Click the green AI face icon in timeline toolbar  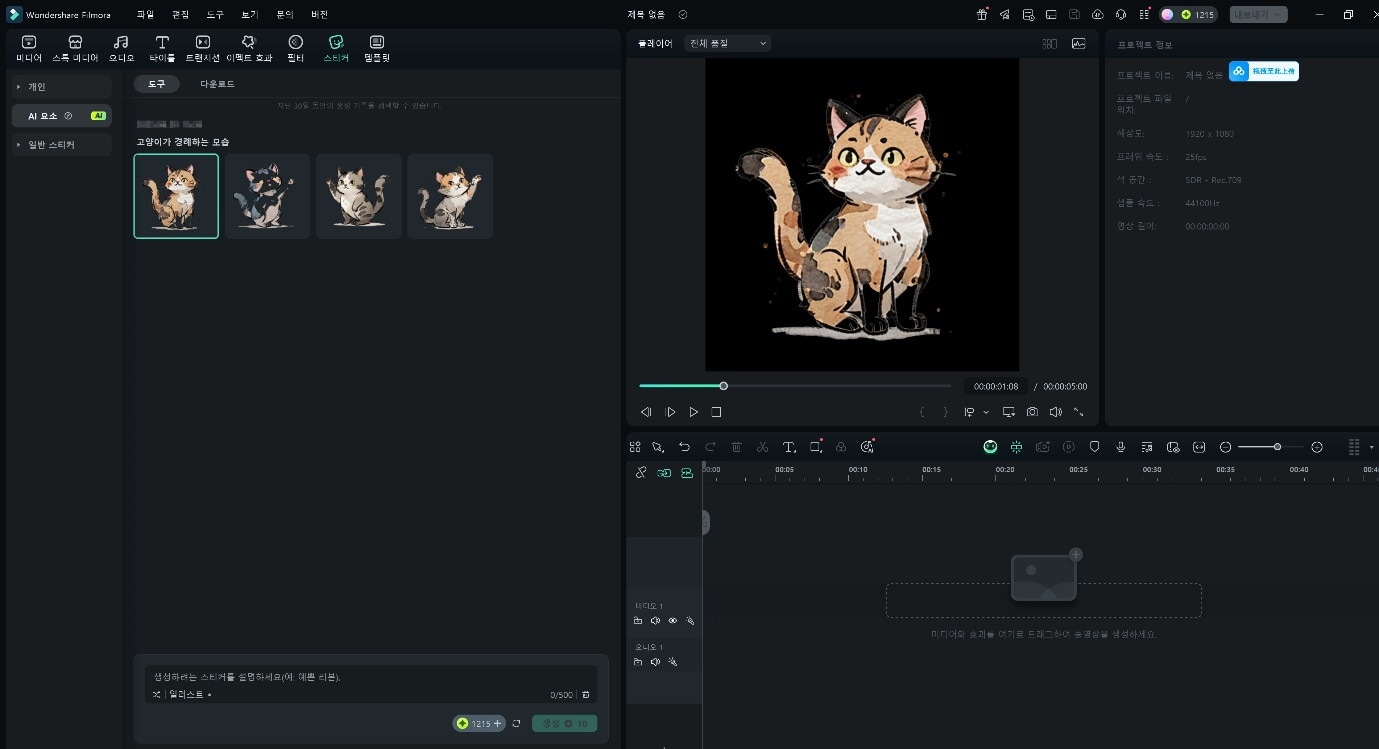click(x=990, y=447)
